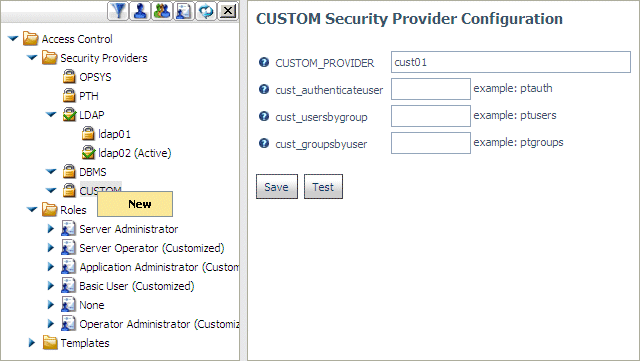Select the OPSYS security provider
Image resolution: width=642 pixels, height=361 pixels.
pyautogui.click(x=95, y=77)
